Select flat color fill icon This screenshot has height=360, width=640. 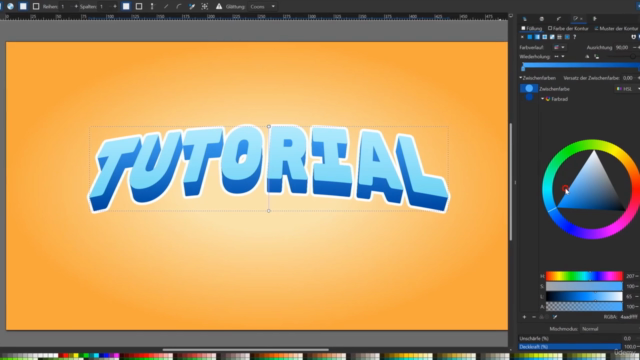tap(530, 37)
